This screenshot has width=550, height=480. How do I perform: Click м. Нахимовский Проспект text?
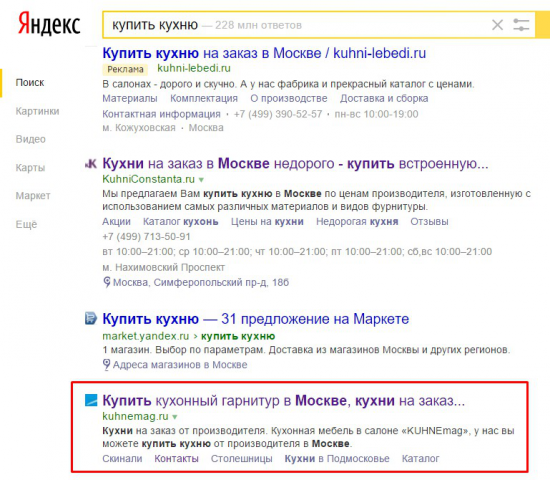[x=163, y=267]
